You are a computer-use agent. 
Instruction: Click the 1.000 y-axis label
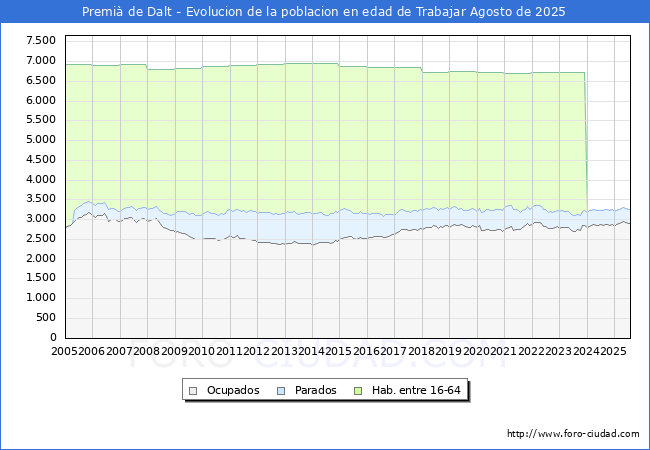tap(41, 298)
